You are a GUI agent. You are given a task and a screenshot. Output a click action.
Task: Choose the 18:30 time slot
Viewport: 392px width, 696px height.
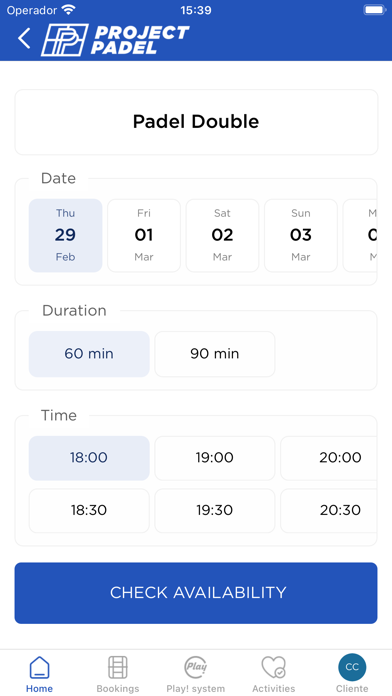coord(89,510)
